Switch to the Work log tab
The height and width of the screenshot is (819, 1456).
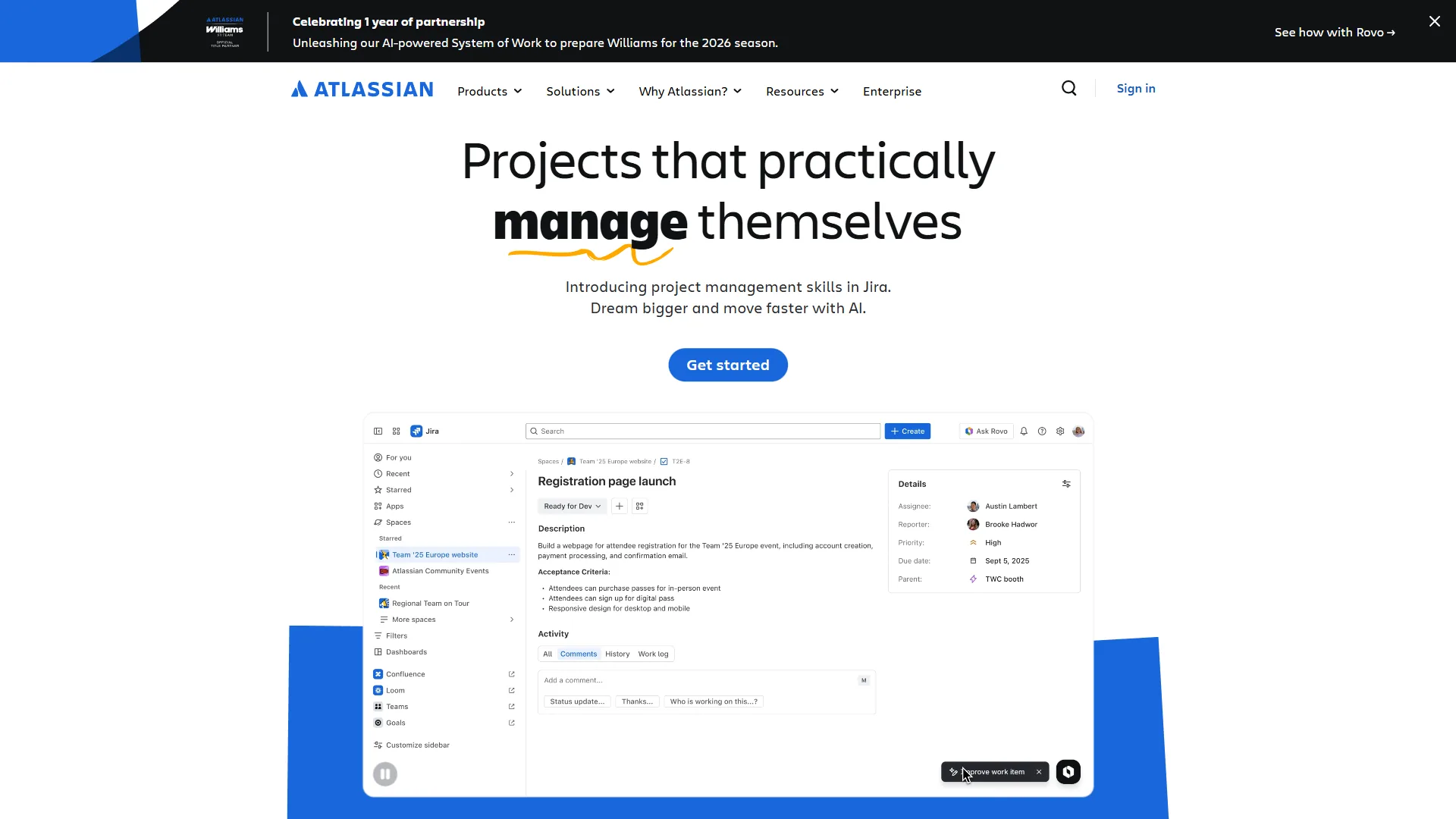(653, 654)
